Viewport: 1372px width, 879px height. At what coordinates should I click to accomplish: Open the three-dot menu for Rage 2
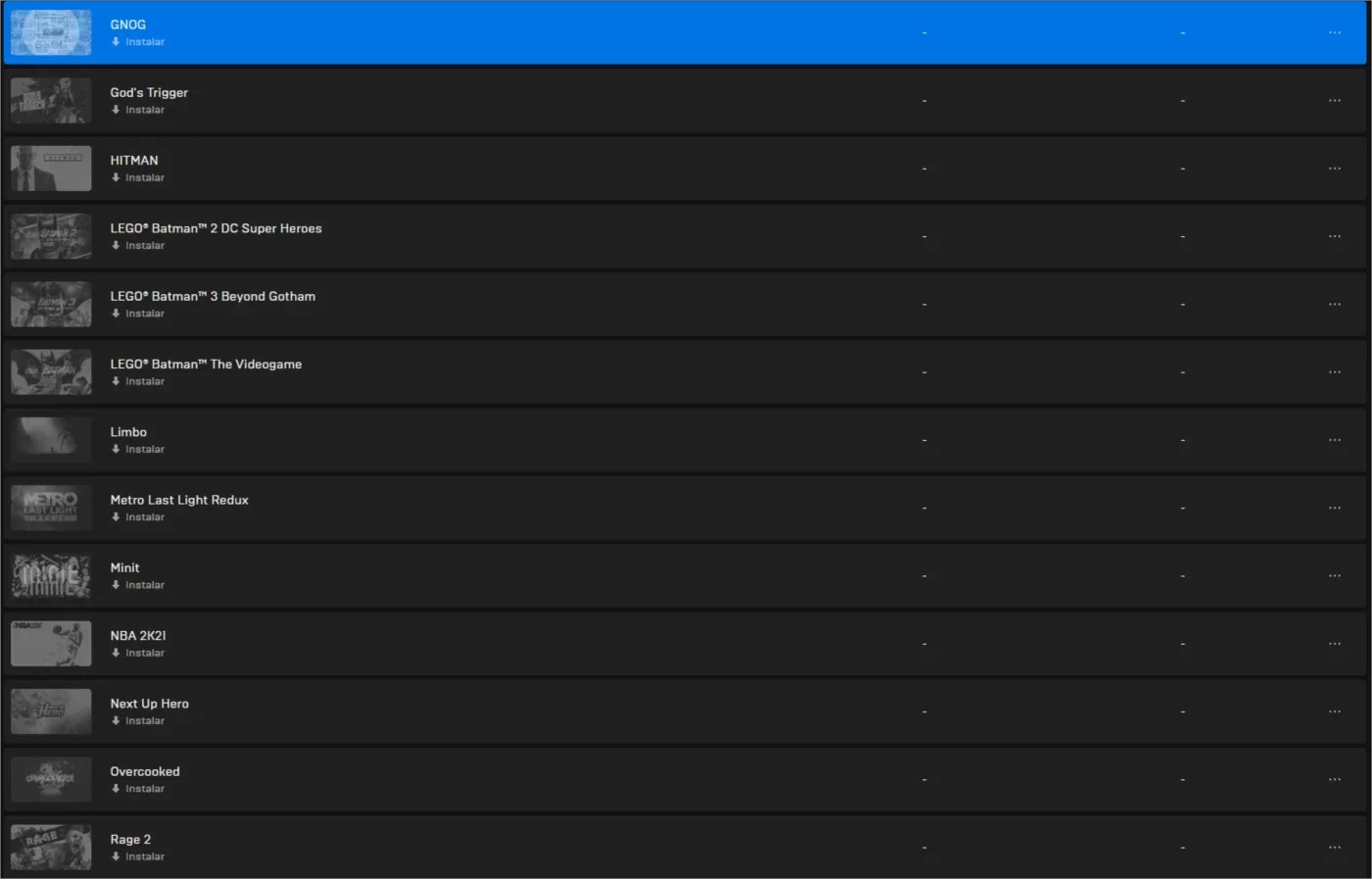1334,847
